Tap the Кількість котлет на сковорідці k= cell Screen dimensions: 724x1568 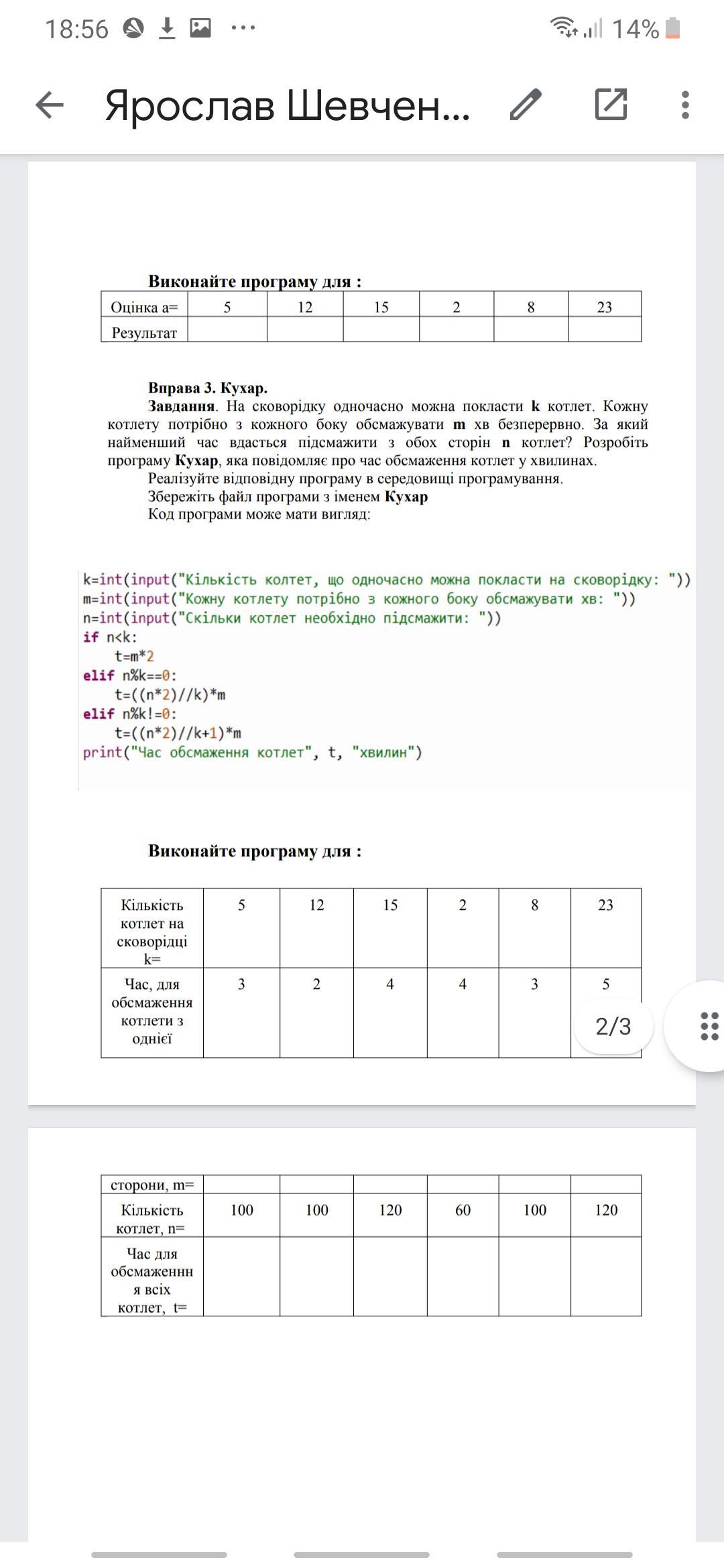[152, 929]
